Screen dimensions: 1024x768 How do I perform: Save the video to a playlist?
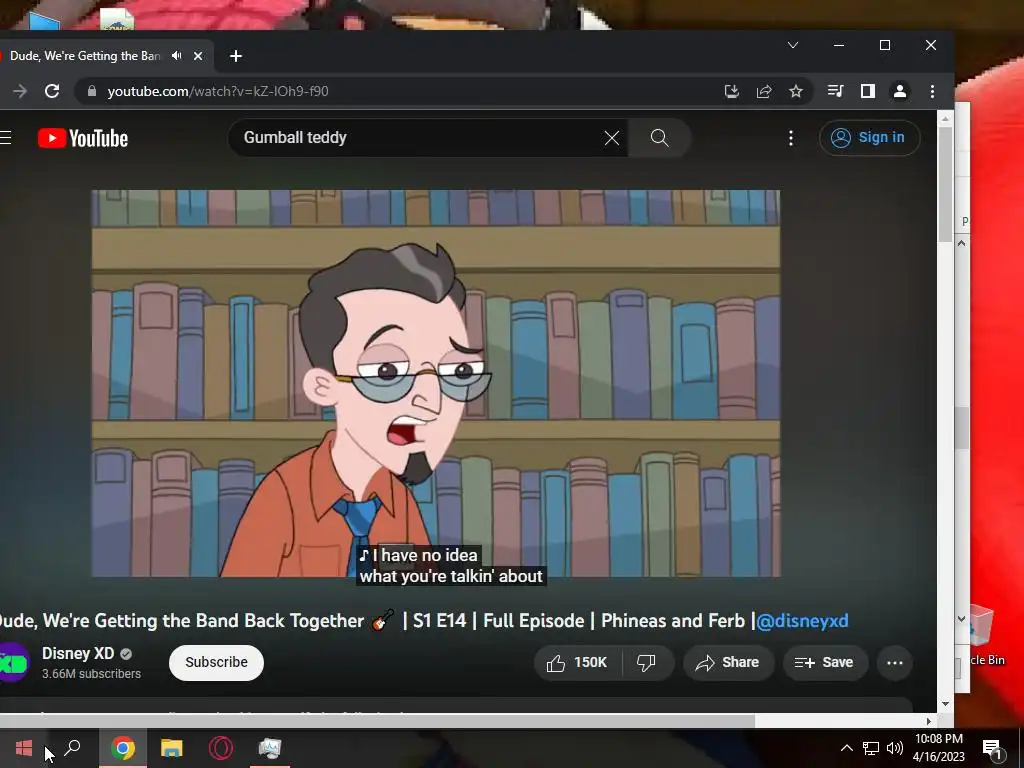pyautogui.click(x=825, y=663)
